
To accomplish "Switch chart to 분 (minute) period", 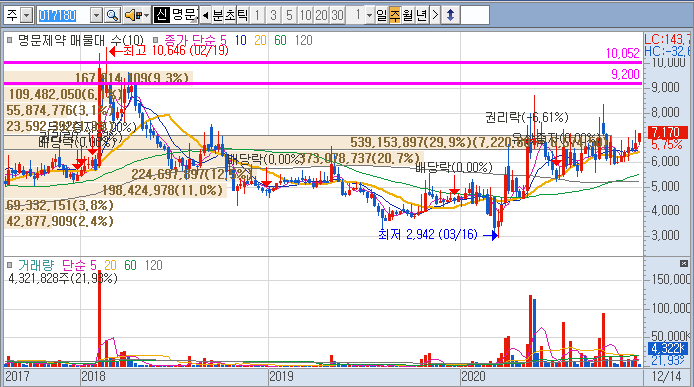I will tap(218, 15).
